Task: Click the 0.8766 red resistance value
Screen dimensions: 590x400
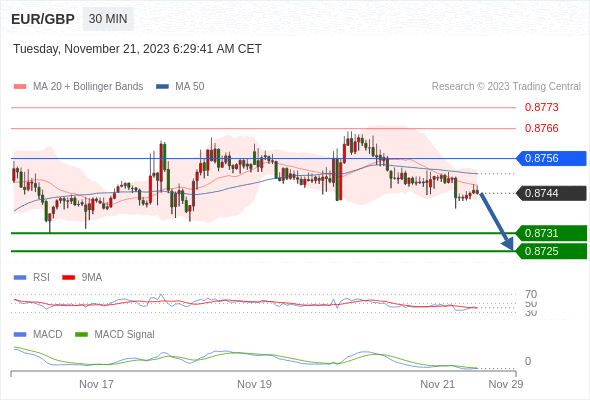Action: (x=541, y=128)
